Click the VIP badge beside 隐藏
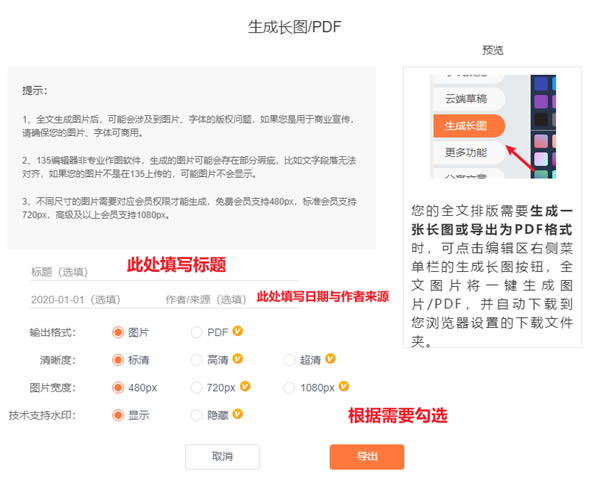Image resolution: width=600 pixels, height=486 pixels. (238, 415)
